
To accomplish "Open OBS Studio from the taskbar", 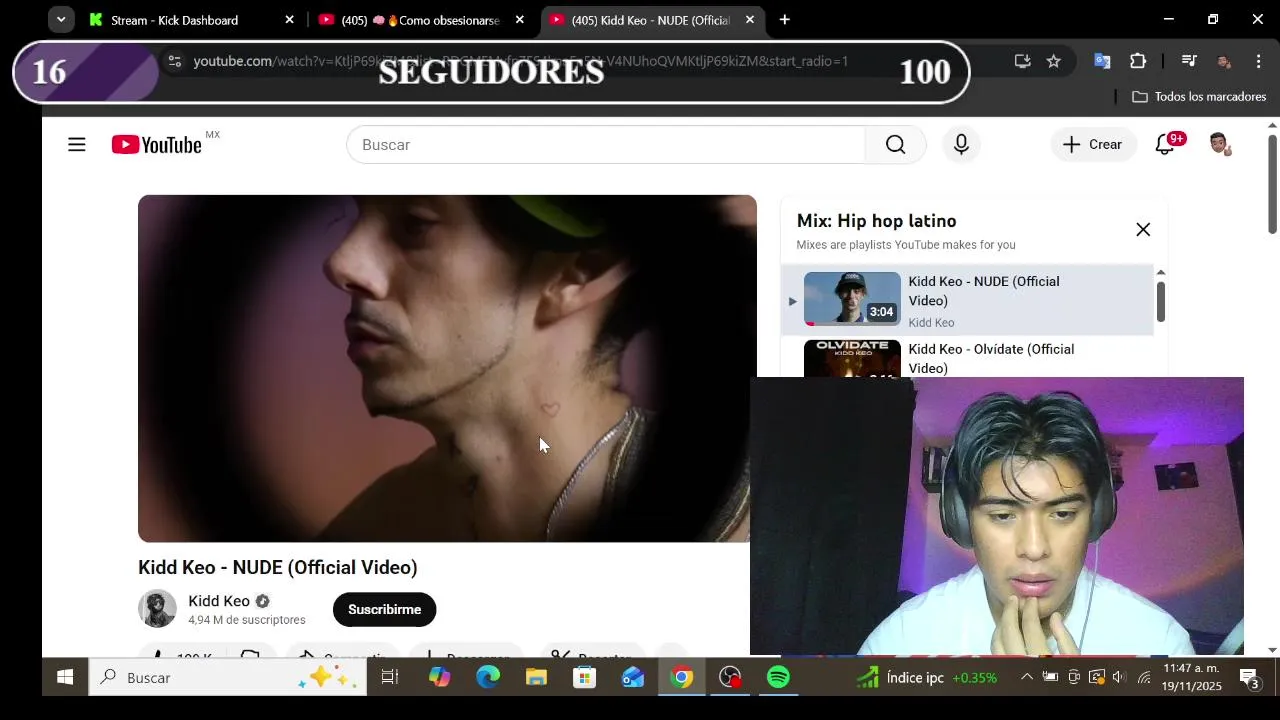I will pos(730,678).
